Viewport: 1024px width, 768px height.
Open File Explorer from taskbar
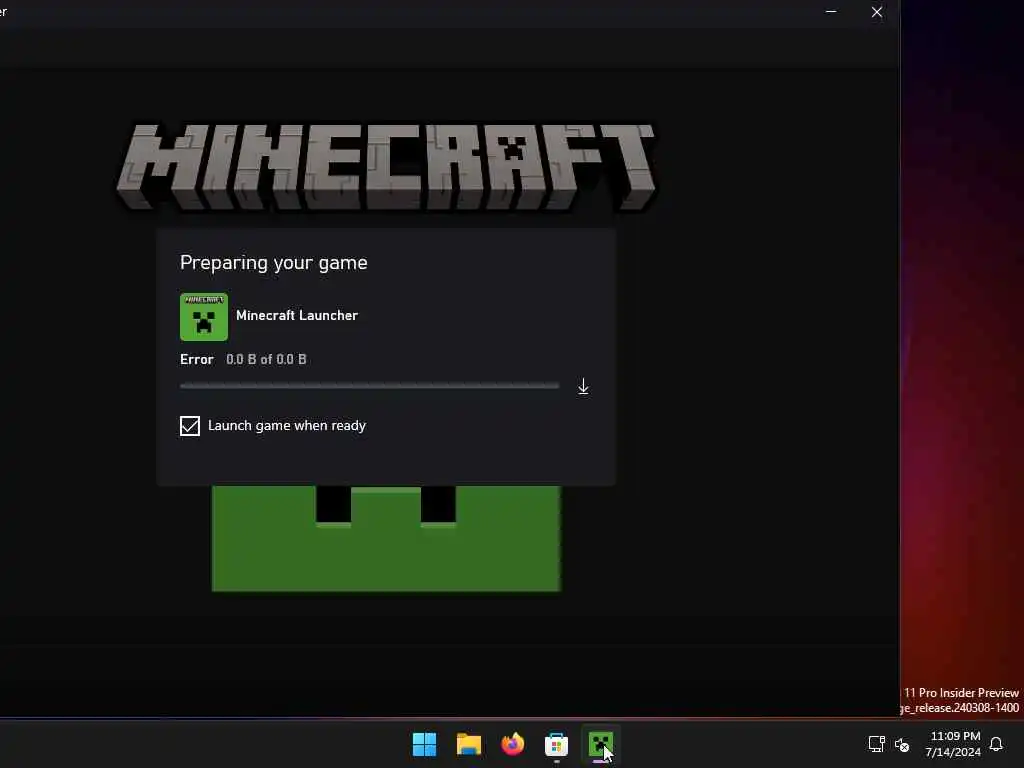(468, 744)
